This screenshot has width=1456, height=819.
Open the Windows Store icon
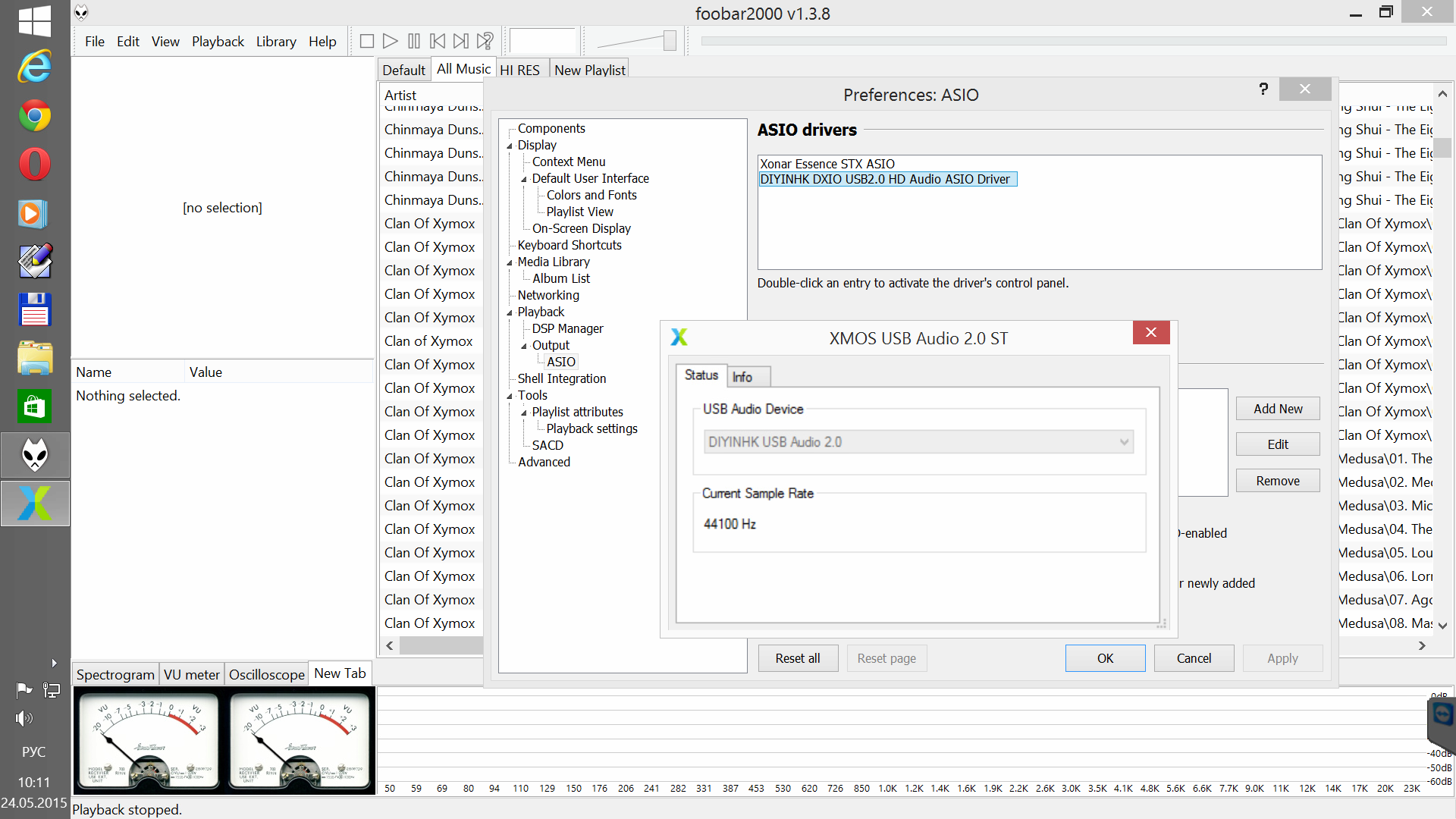click(x=35, y=406)
